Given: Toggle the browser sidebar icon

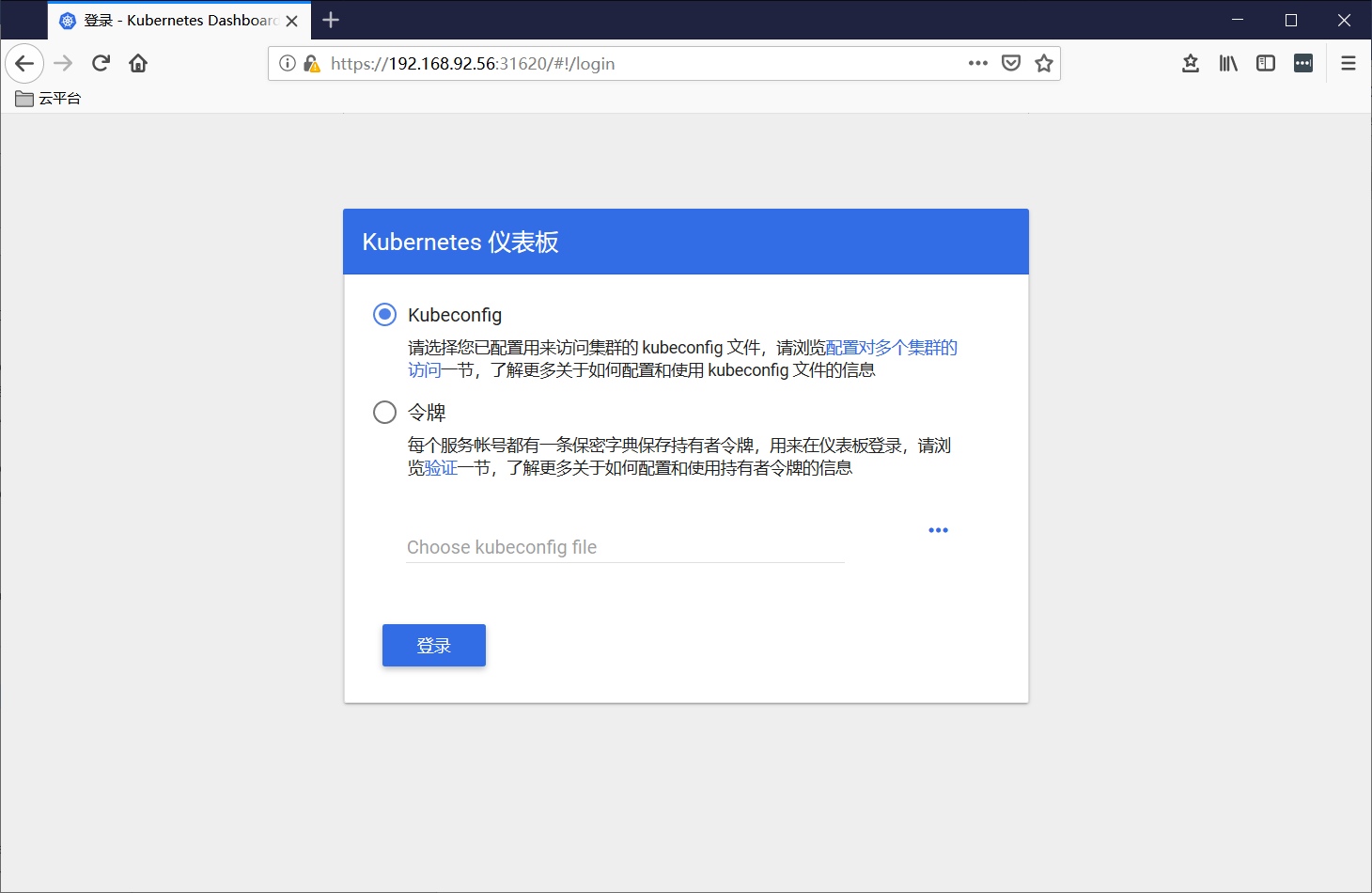Looking at the screenshot, I should [1265, 63].
